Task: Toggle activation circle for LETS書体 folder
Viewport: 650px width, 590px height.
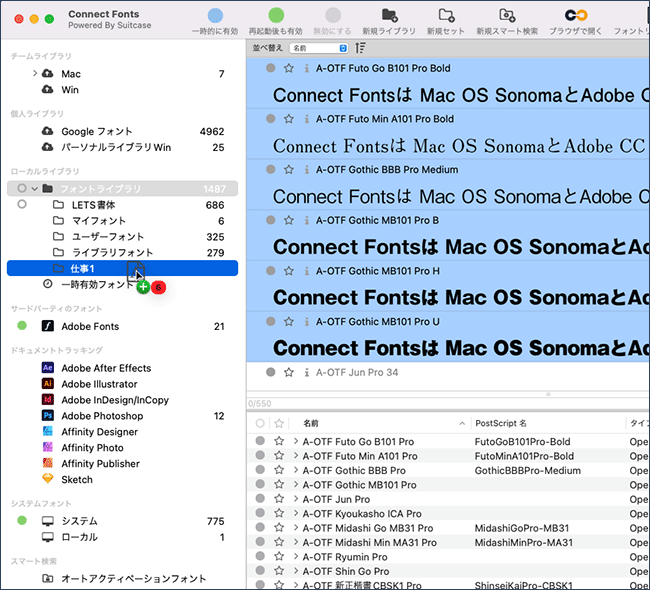Action: pos(22,205)
